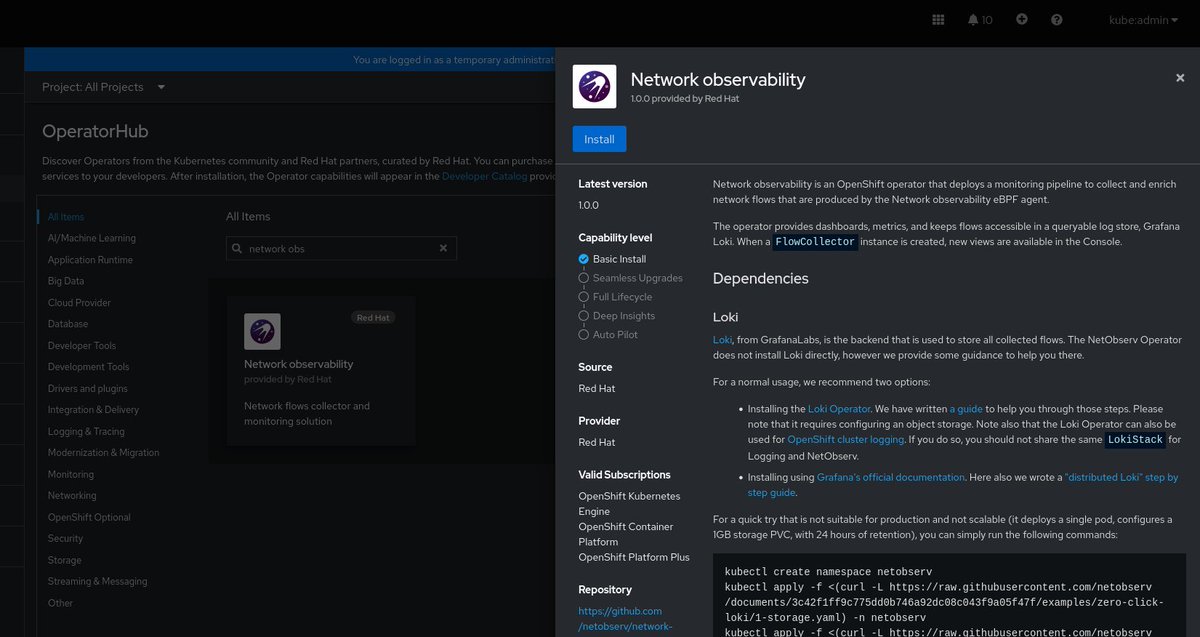Click the Seamless Upgrades capability circle

point(584,278)
